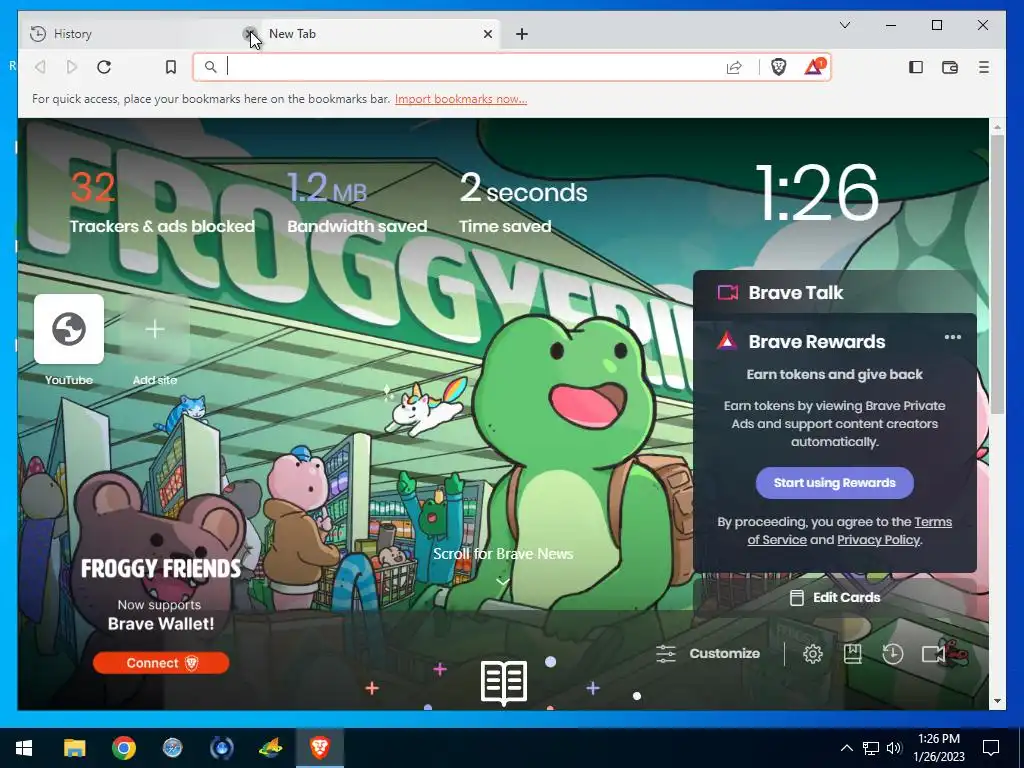
Task: Select the New Tab tab
Action: (379, 34)
